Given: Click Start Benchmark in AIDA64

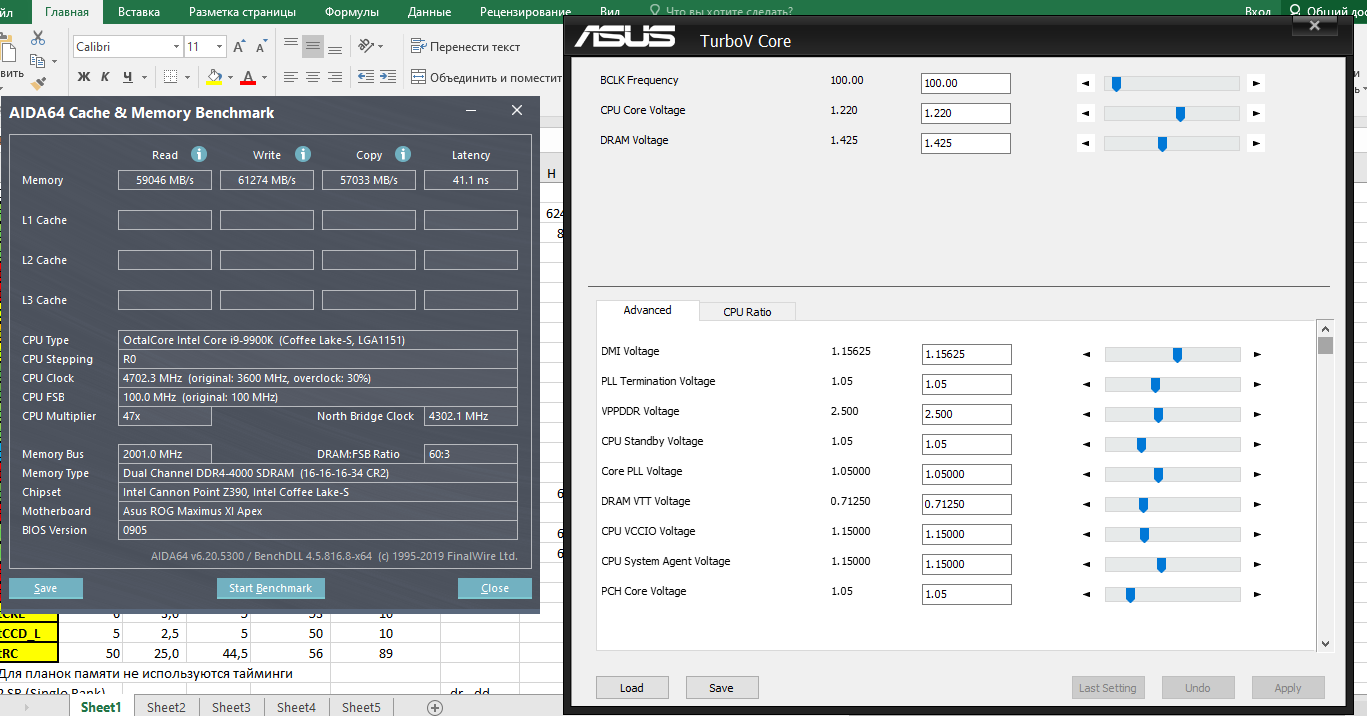Looking at the screenshot, I should tap(270, 588).
